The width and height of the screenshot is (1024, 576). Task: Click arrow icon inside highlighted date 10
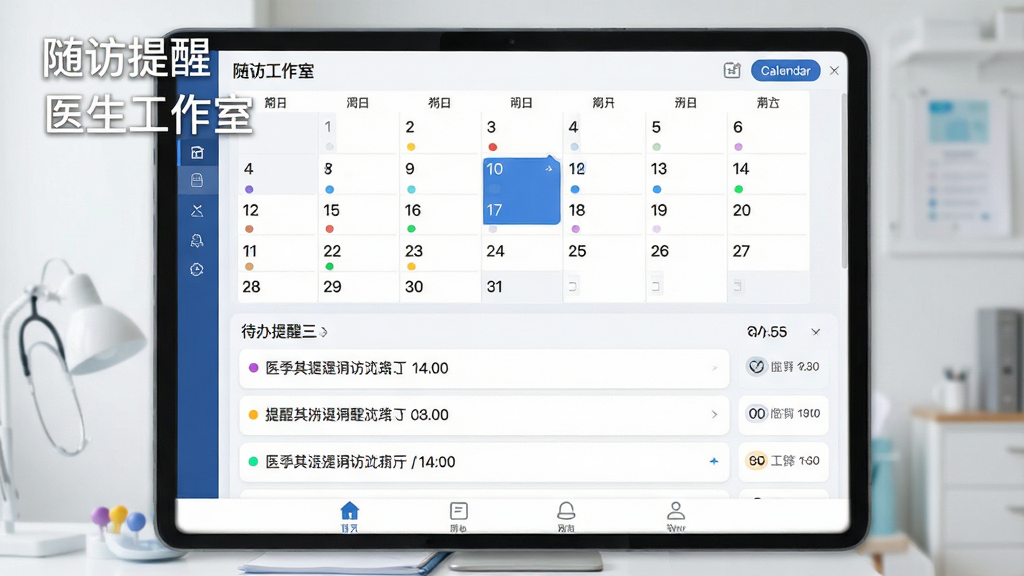(549, 168)
